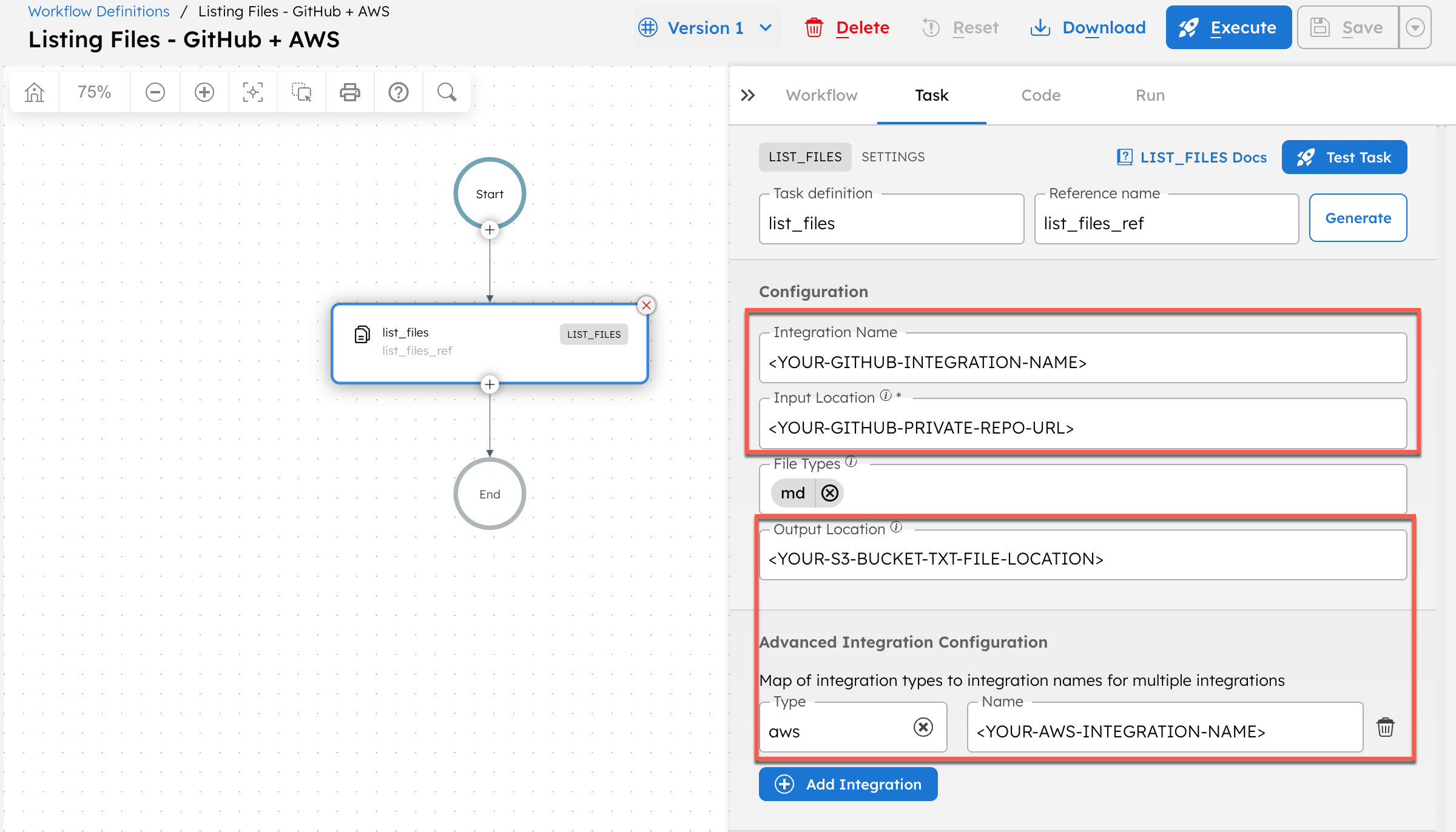Screen dimensions: 1456x832
Task: Open the Save options dropdown arrow
Action: point(1415,27)
